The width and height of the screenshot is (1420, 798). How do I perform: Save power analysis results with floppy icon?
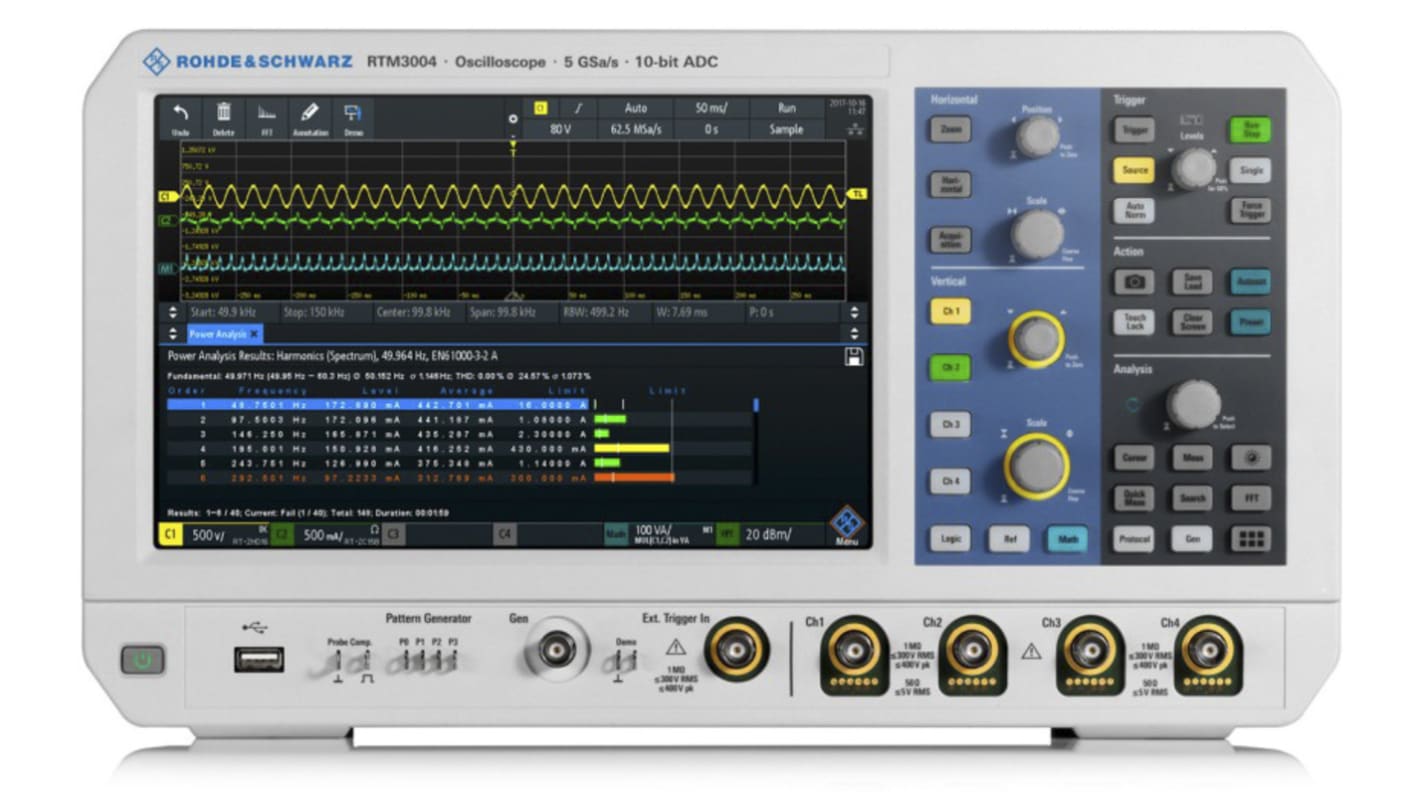[x=855, y=357]
